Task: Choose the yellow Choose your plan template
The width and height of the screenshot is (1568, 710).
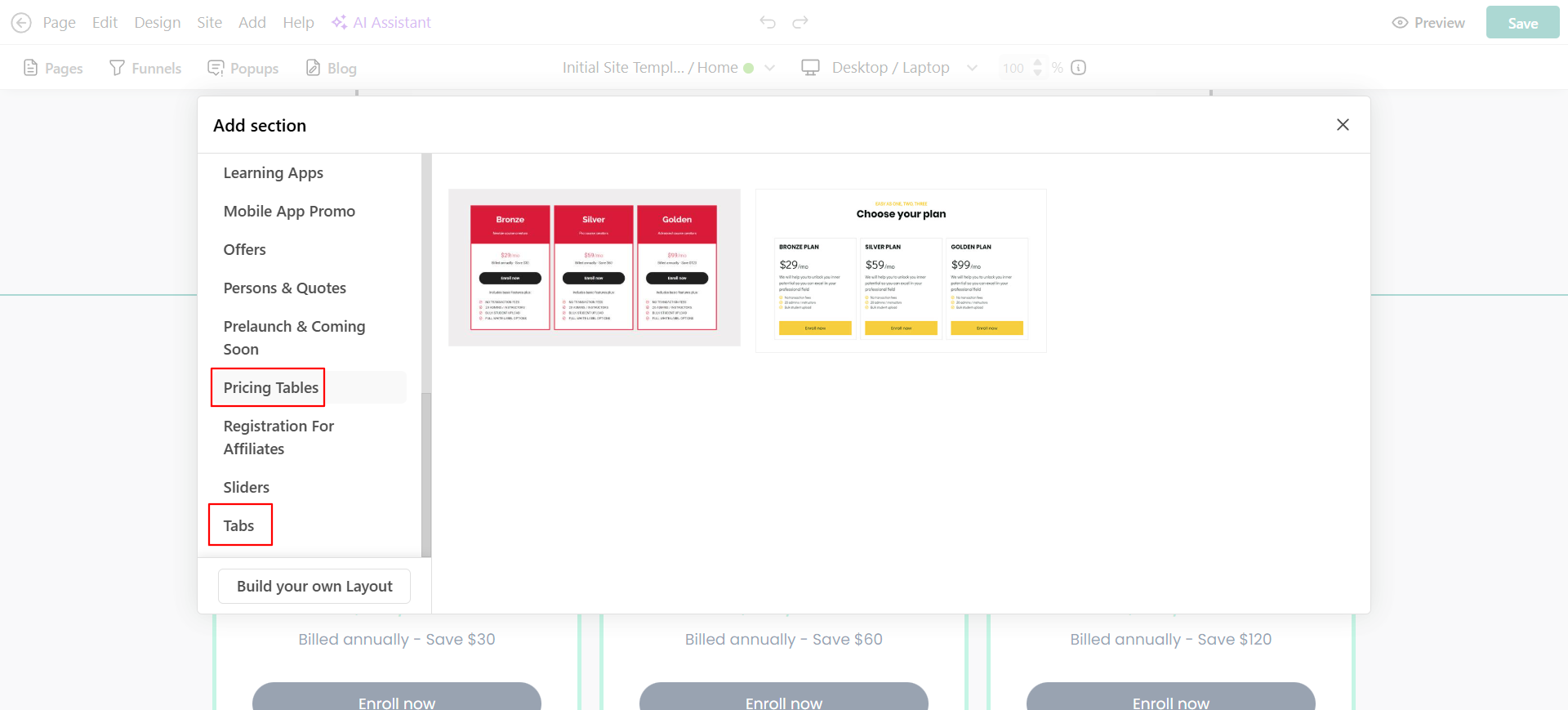Action: coord(901,271)
